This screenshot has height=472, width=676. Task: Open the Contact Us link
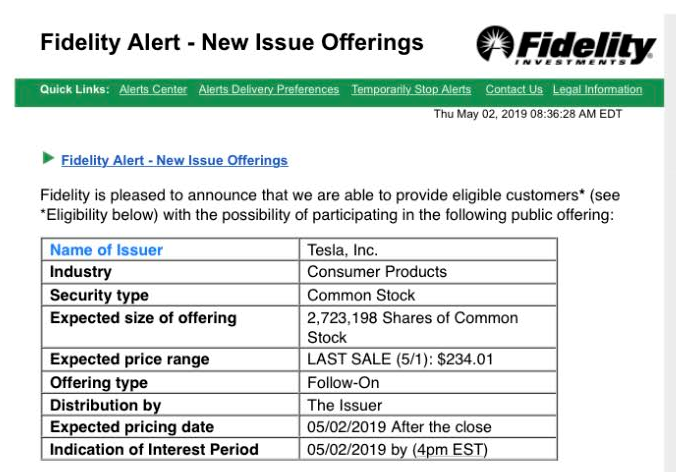point(514,90)
